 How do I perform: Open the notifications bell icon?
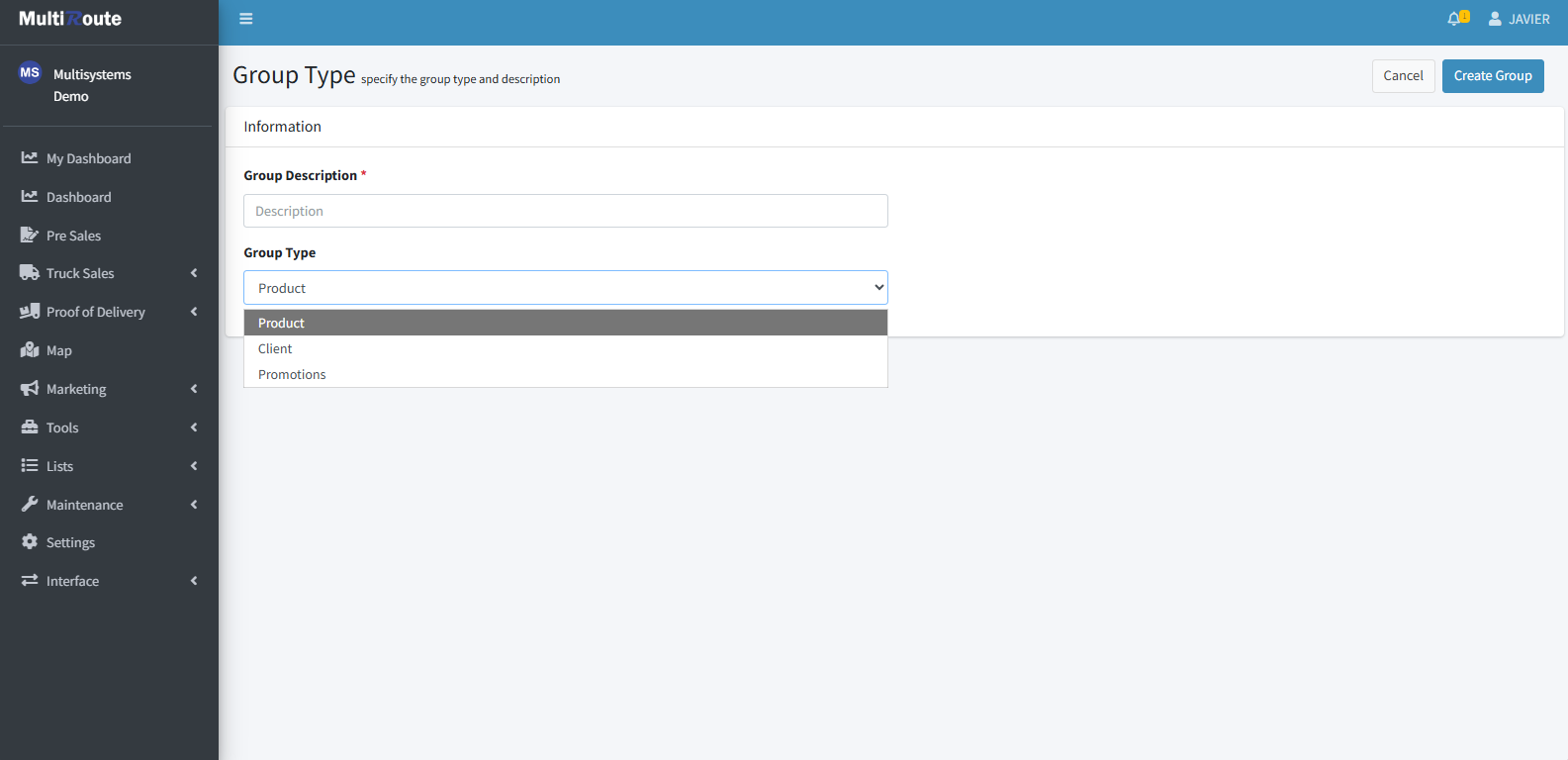(1454, 19)
